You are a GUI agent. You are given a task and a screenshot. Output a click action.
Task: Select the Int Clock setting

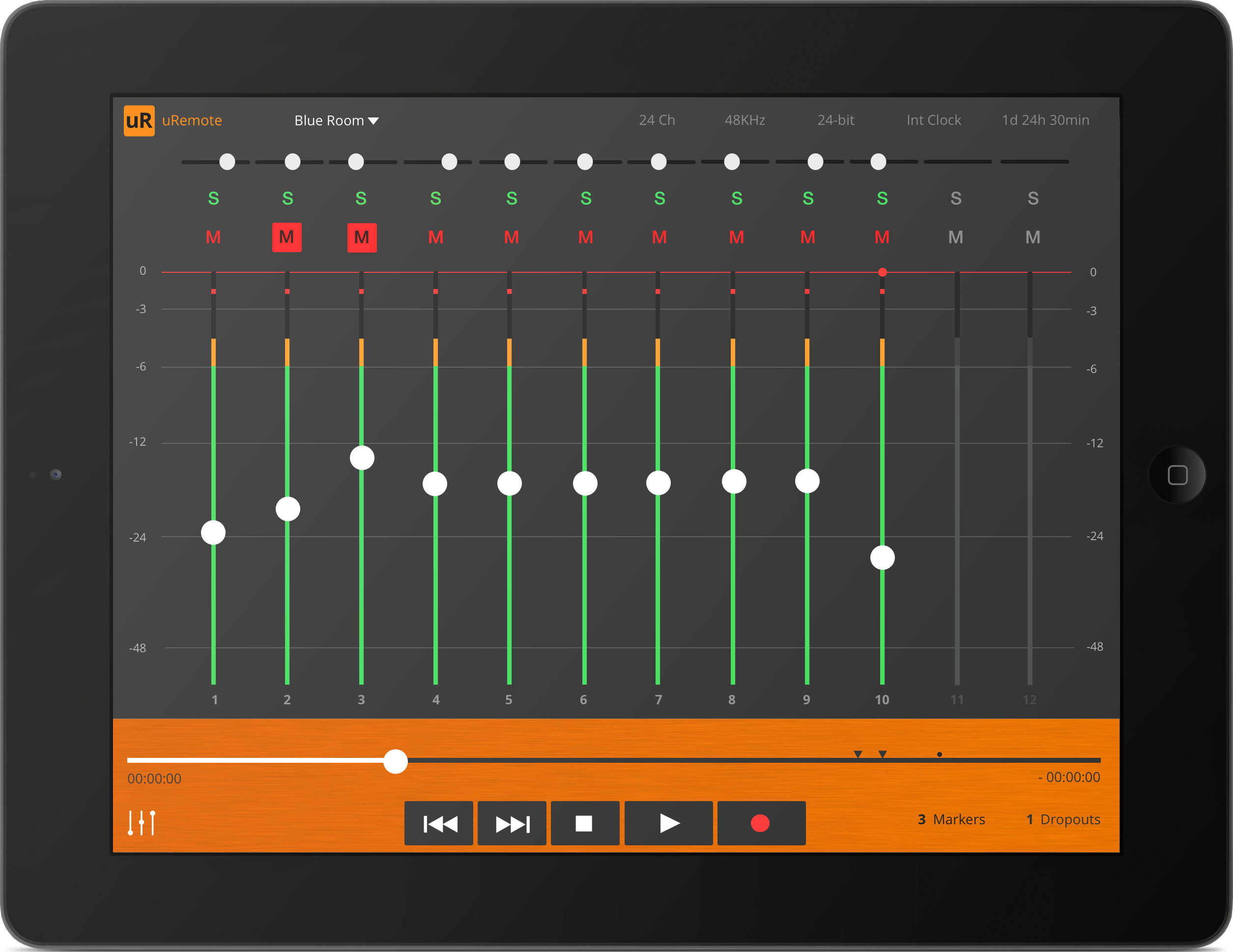(933, 120)
